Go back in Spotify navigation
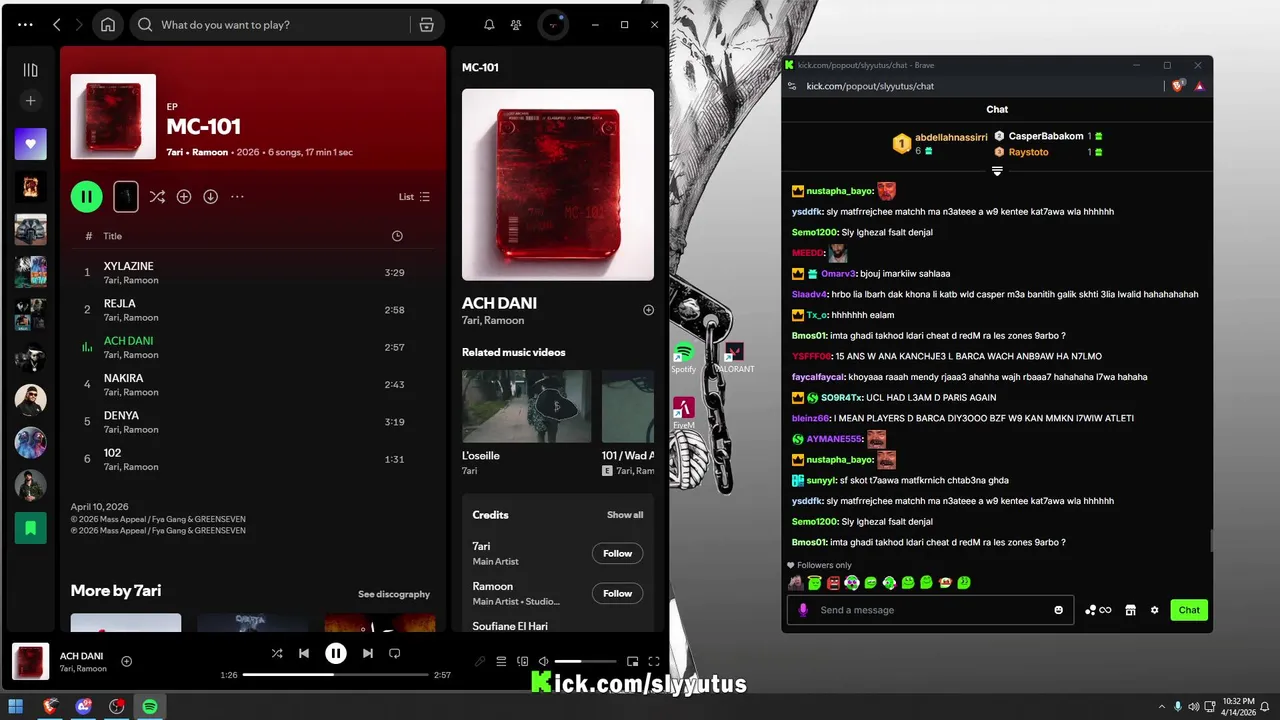 [x=57, y=25]
